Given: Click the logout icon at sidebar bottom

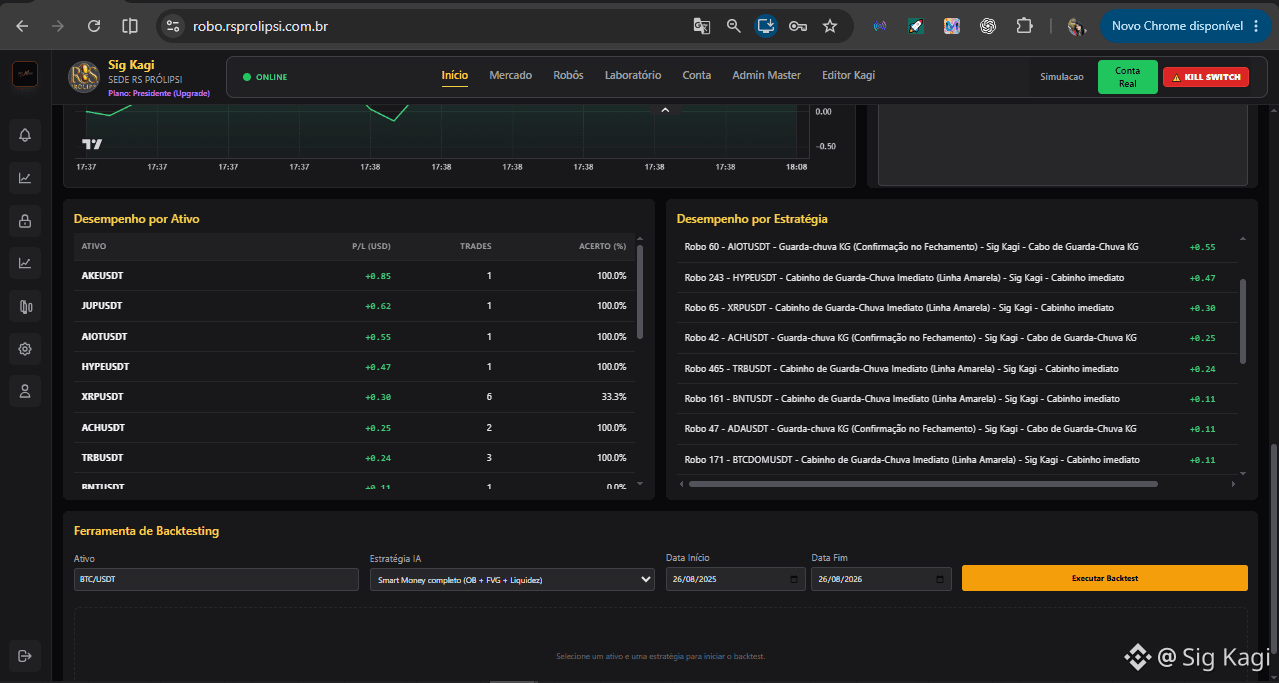Looking at the screenshot, I should (25, 655).
